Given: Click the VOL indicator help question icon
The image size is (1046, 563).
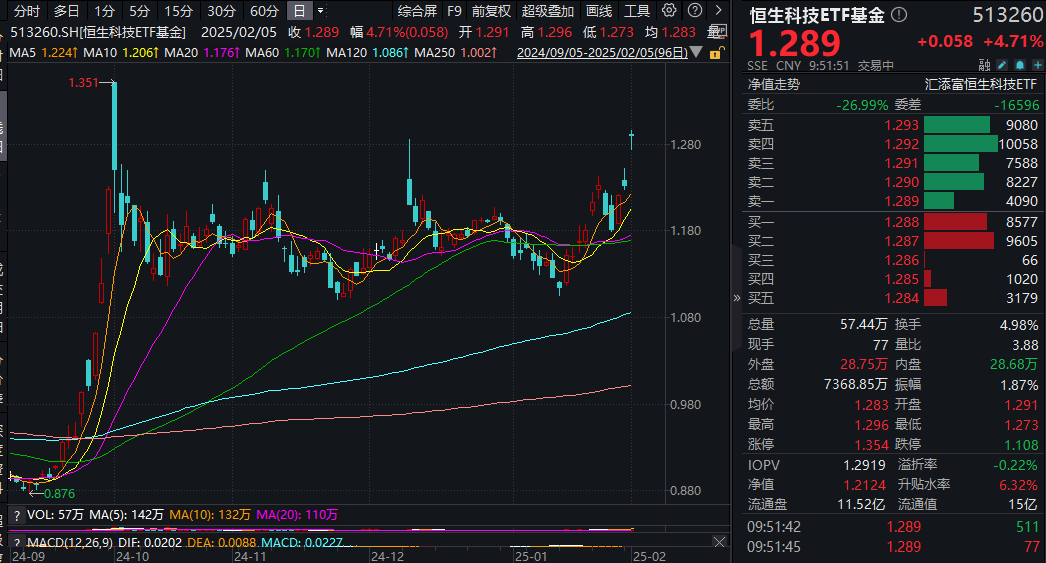Looking at the screenshot, I should point(17,516).
